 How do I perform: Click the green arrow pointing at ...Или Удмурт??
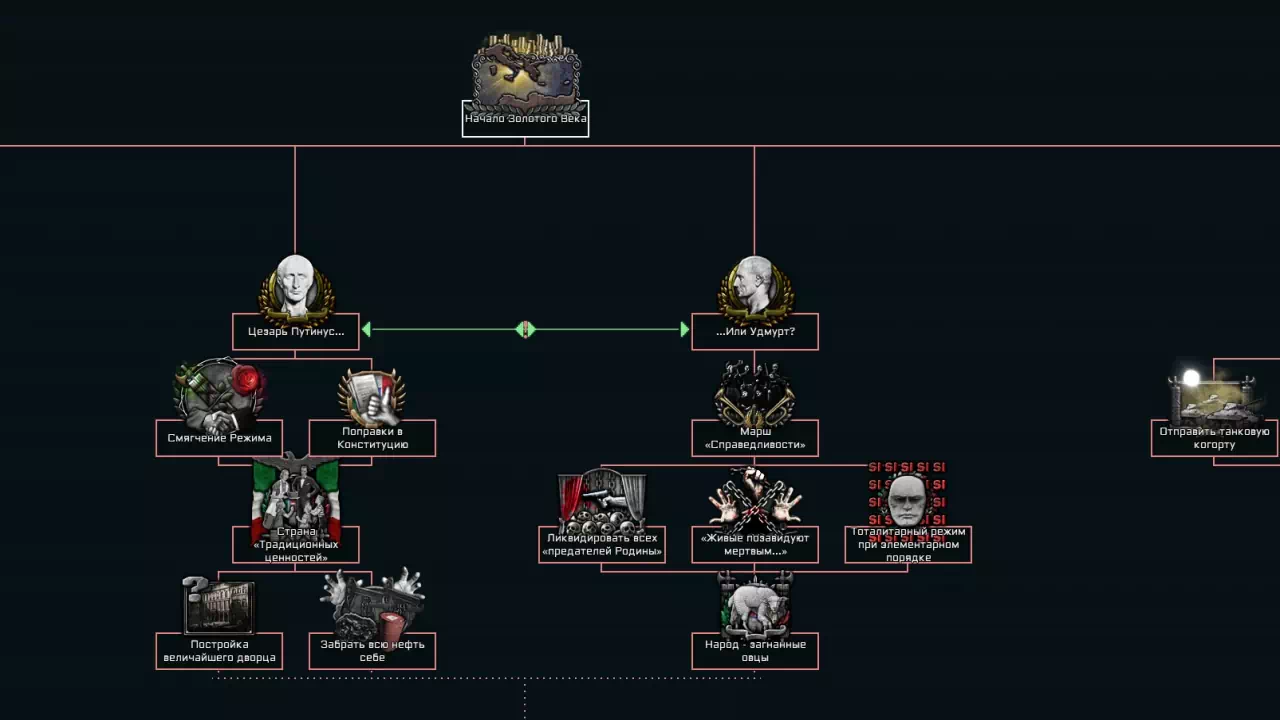coord(684,330)
